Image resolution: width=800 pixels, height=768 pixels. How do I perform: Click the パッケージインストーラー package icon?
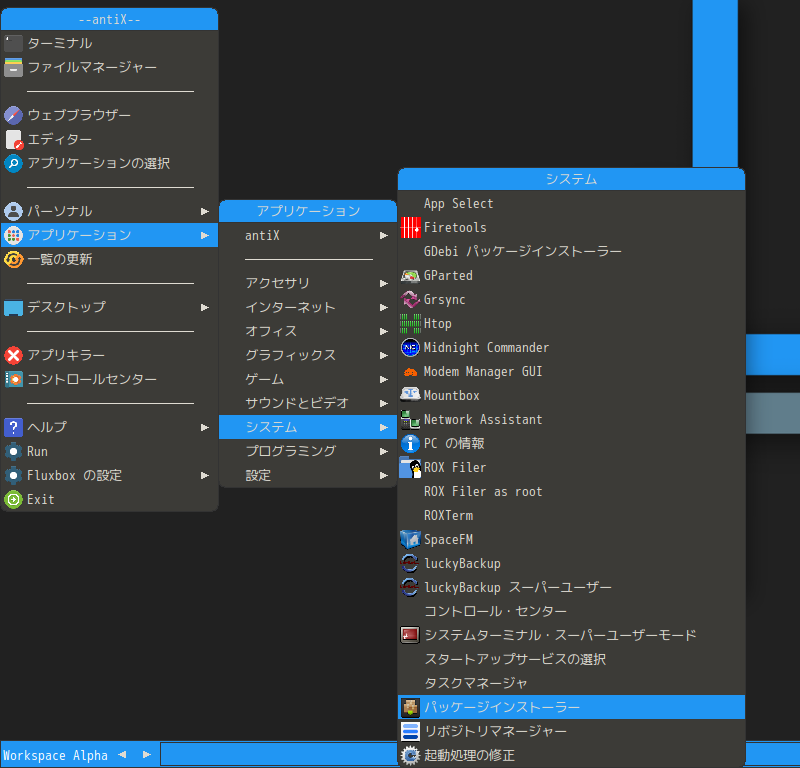point(410,707)
